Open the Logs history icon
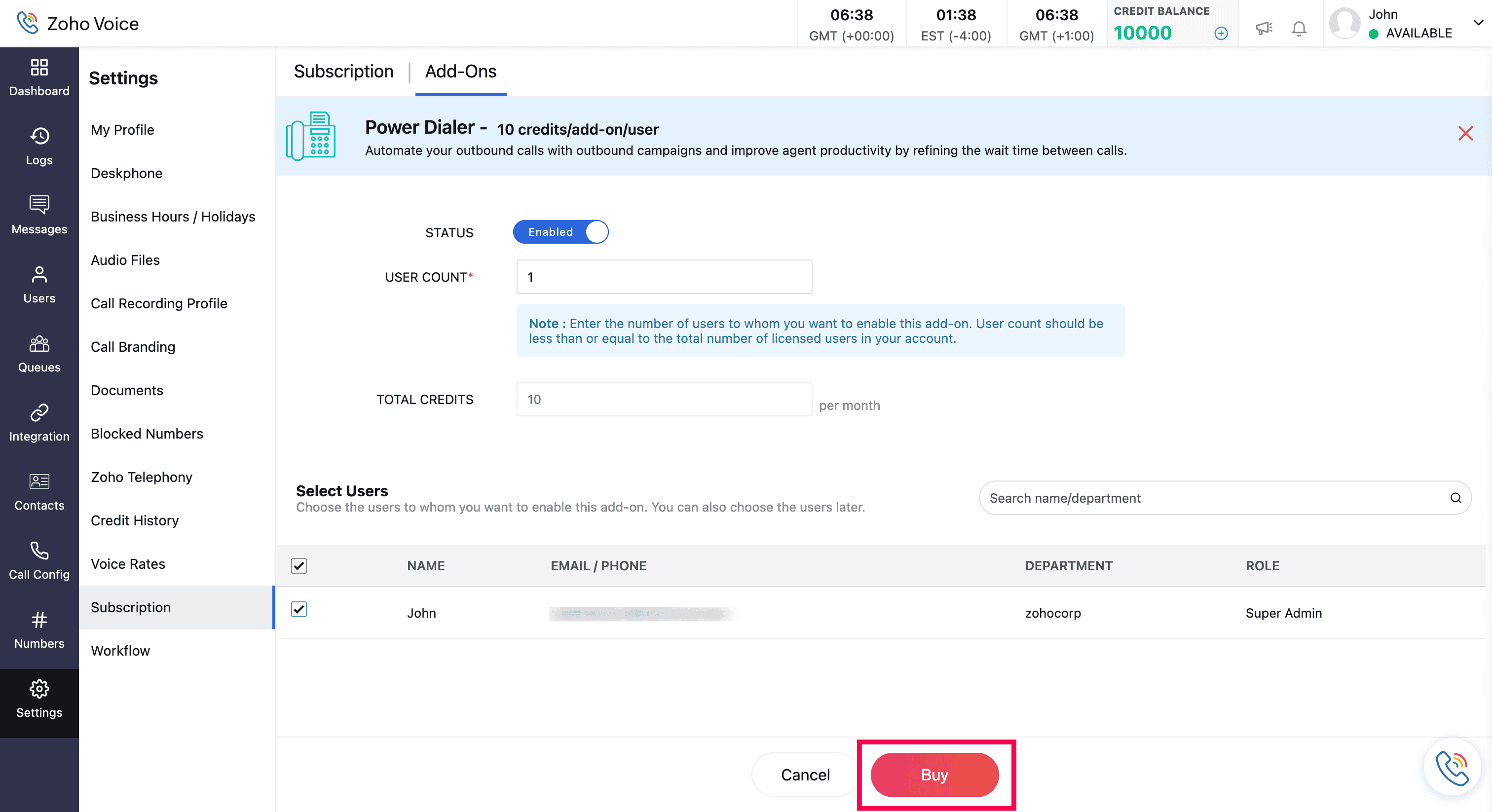This screenshot has height=812, width=1492. [39, 146]
